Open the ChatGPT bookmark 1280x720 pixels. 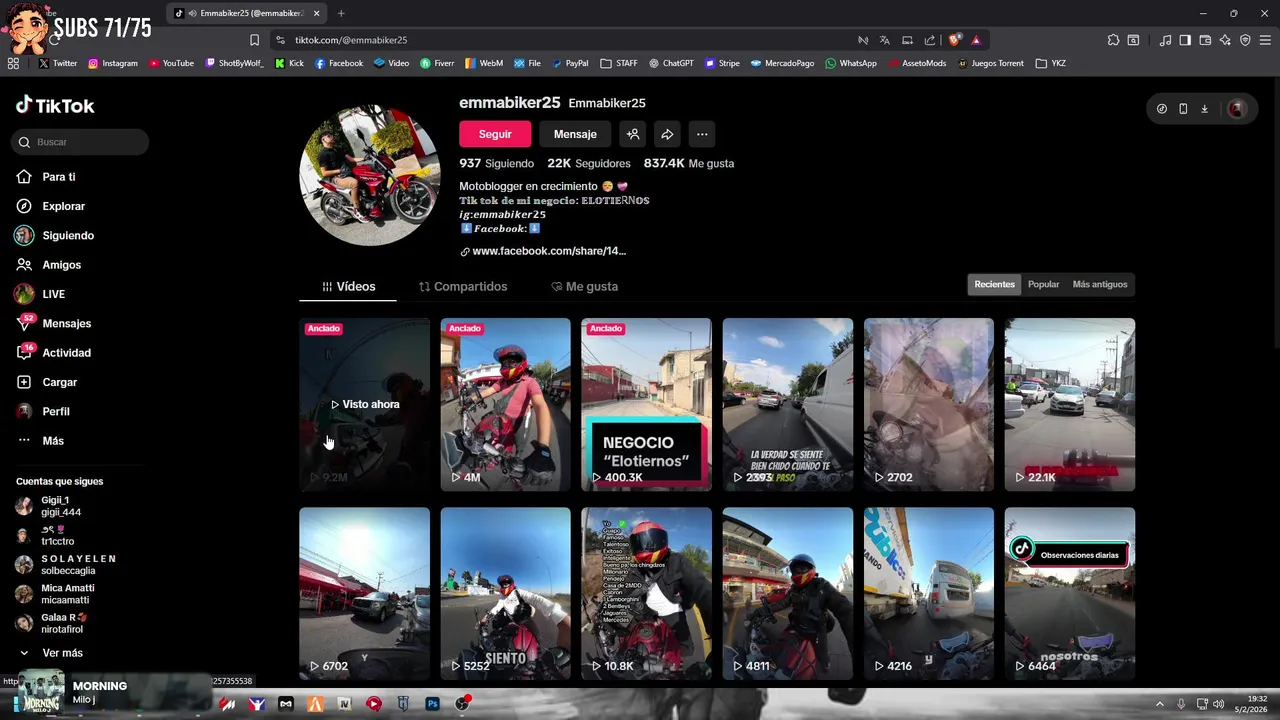671,63
